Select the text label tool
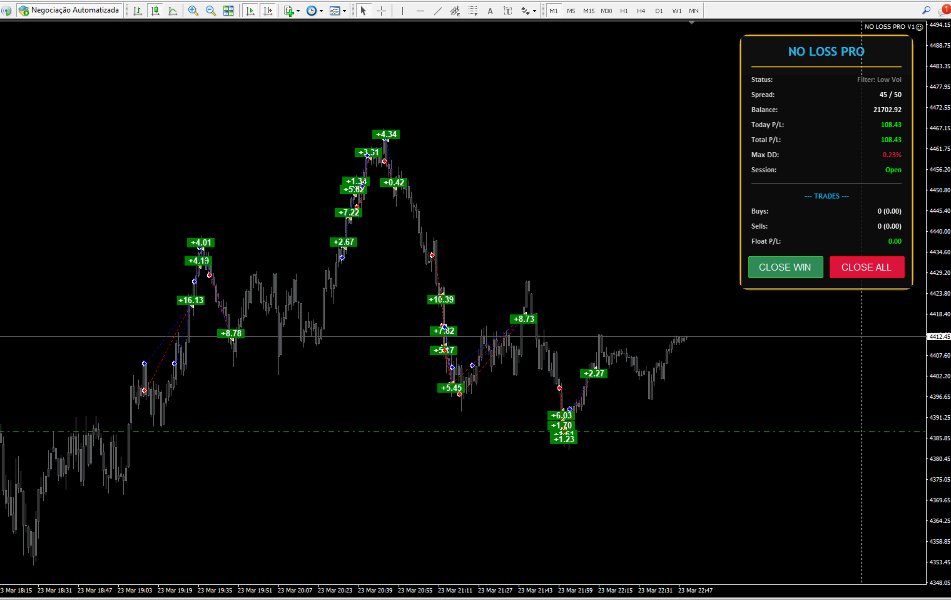The image size is (951, 600). pos(508,10)
